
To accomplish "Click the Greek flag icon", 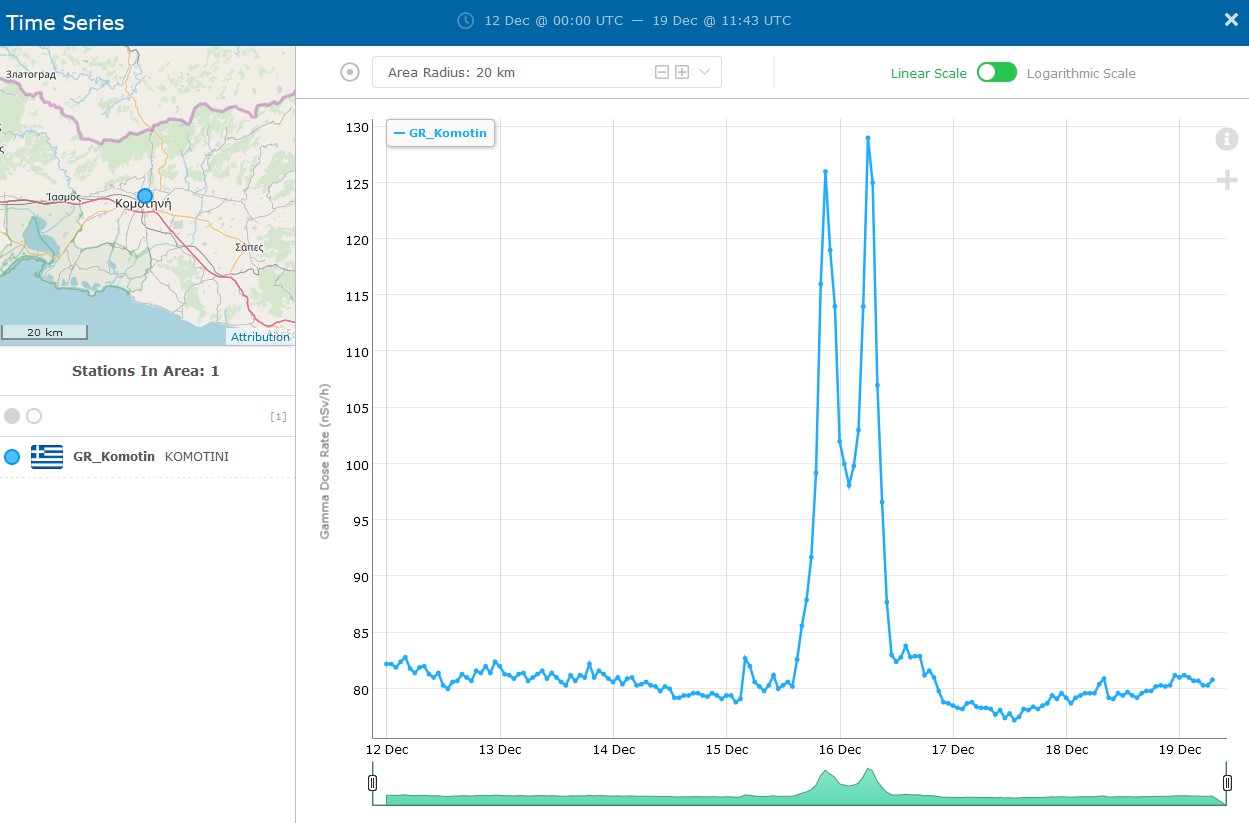I will (47, 457).
